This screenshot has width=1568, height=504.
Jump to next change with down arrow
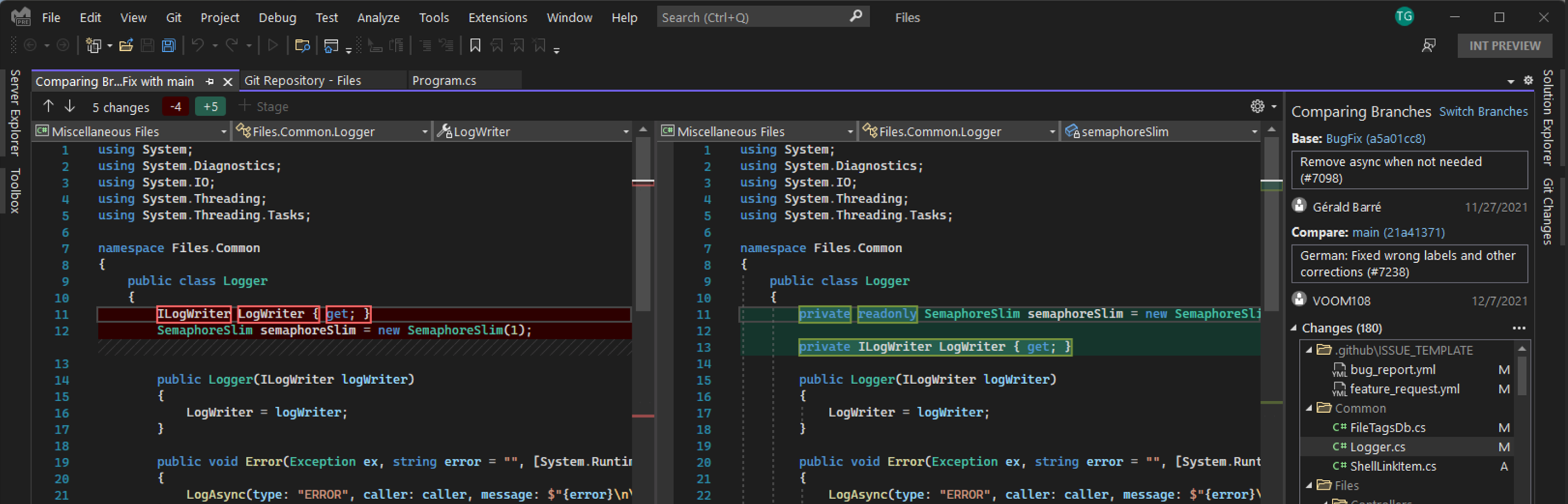(x=70, y=106)
